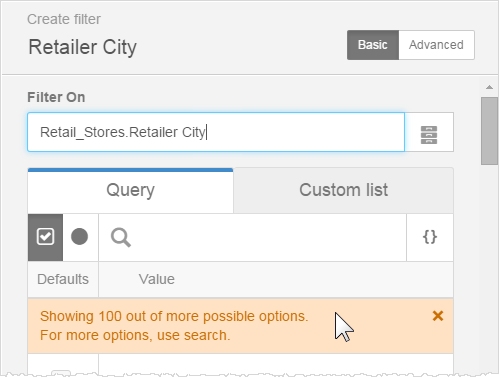Click the curly braces expression icon
This screenshot has width=499, height=377.
tap(430, 237)
